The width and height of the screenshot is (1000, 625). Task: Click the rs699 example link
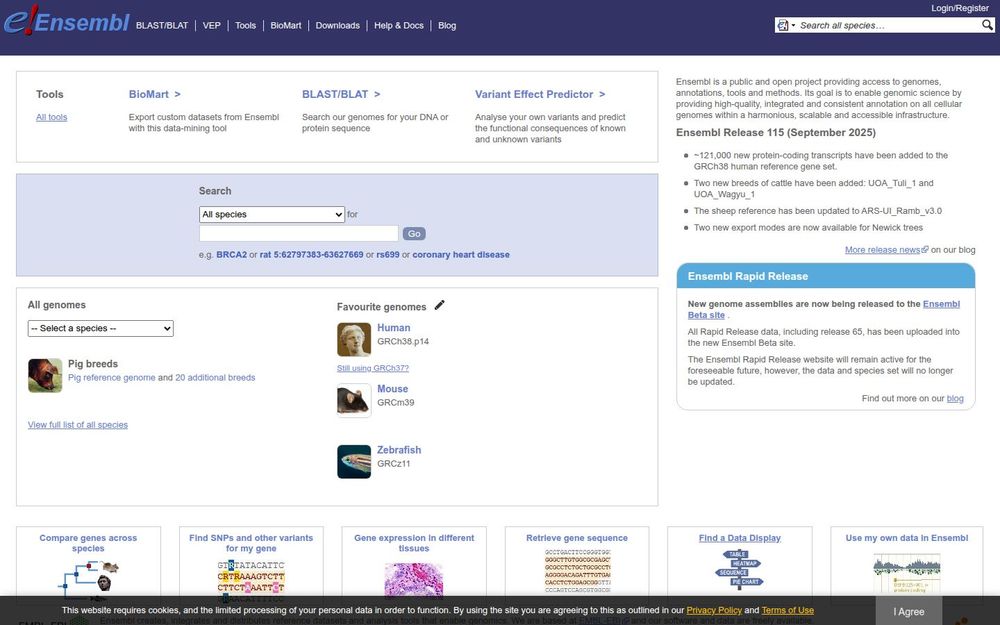click(x=388, y=254)
